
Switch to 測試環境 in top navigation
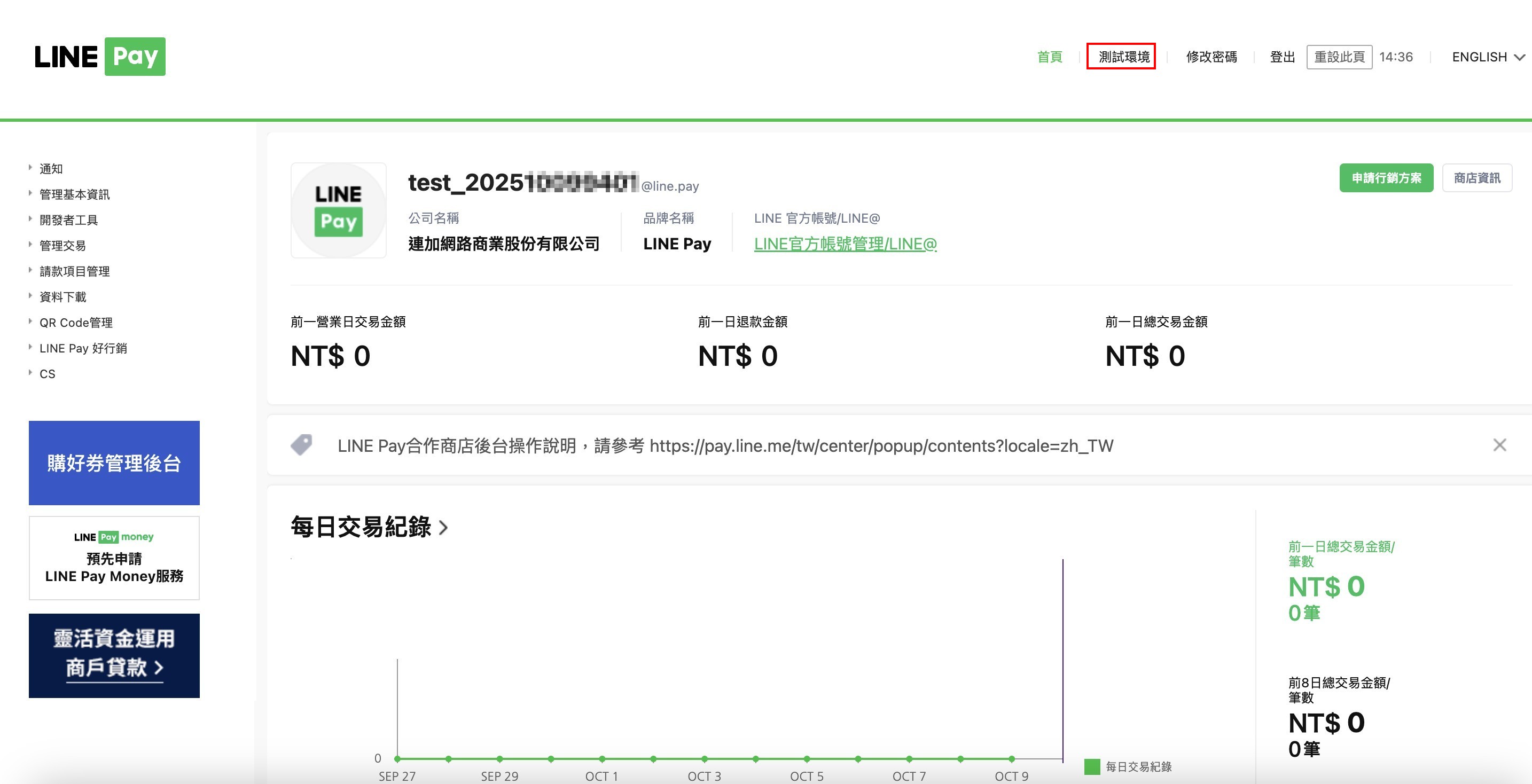[1123, 57]
